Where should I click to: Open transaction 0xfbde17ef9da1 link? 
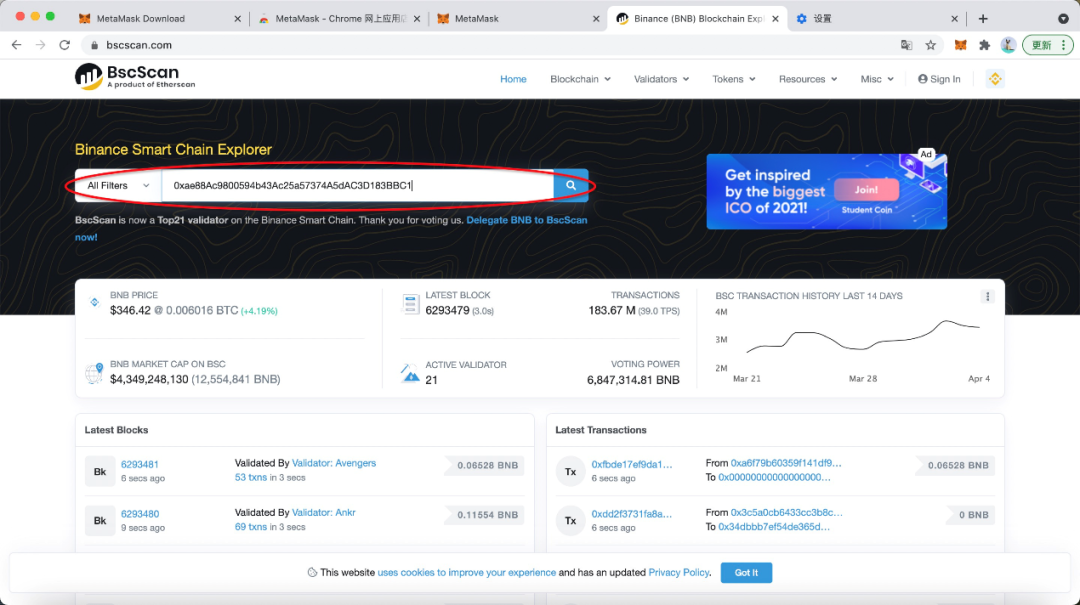tap(632, 464)
